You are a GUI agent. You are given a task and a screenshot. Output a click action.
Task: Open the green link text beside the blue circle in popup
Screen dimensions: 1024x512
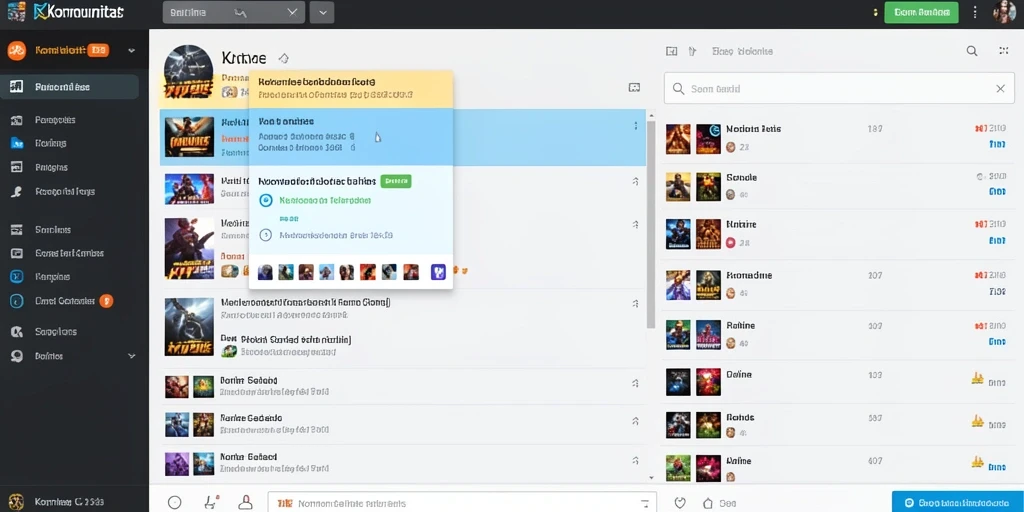click(325, 200)
